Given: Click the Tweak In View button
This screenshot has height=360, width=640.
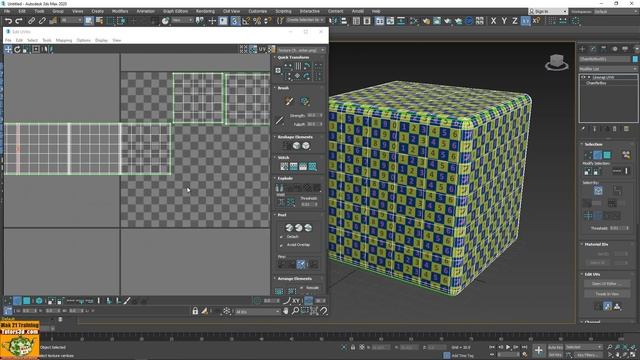Looking at the screenshot, I should click(x=607, y=293).
